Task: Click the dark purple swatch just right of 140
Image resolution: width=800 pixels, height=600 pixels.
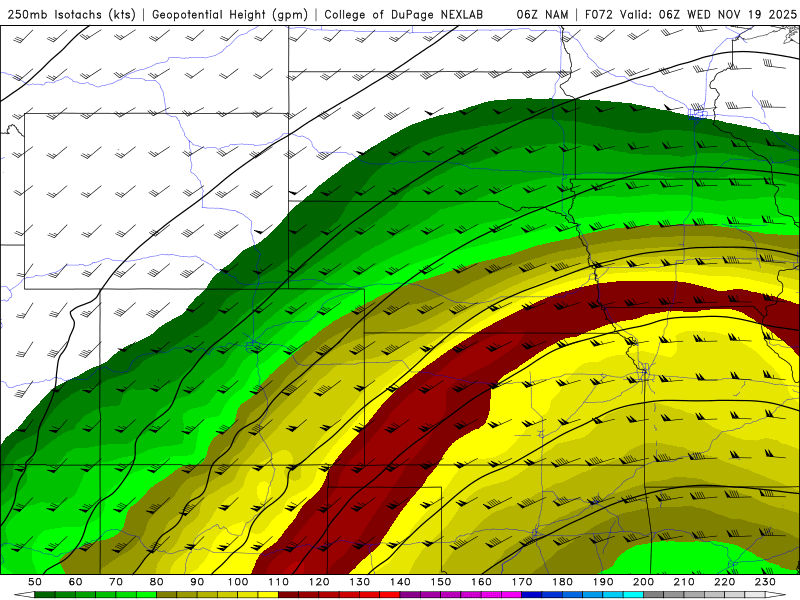Action: (x=410, y=595)
